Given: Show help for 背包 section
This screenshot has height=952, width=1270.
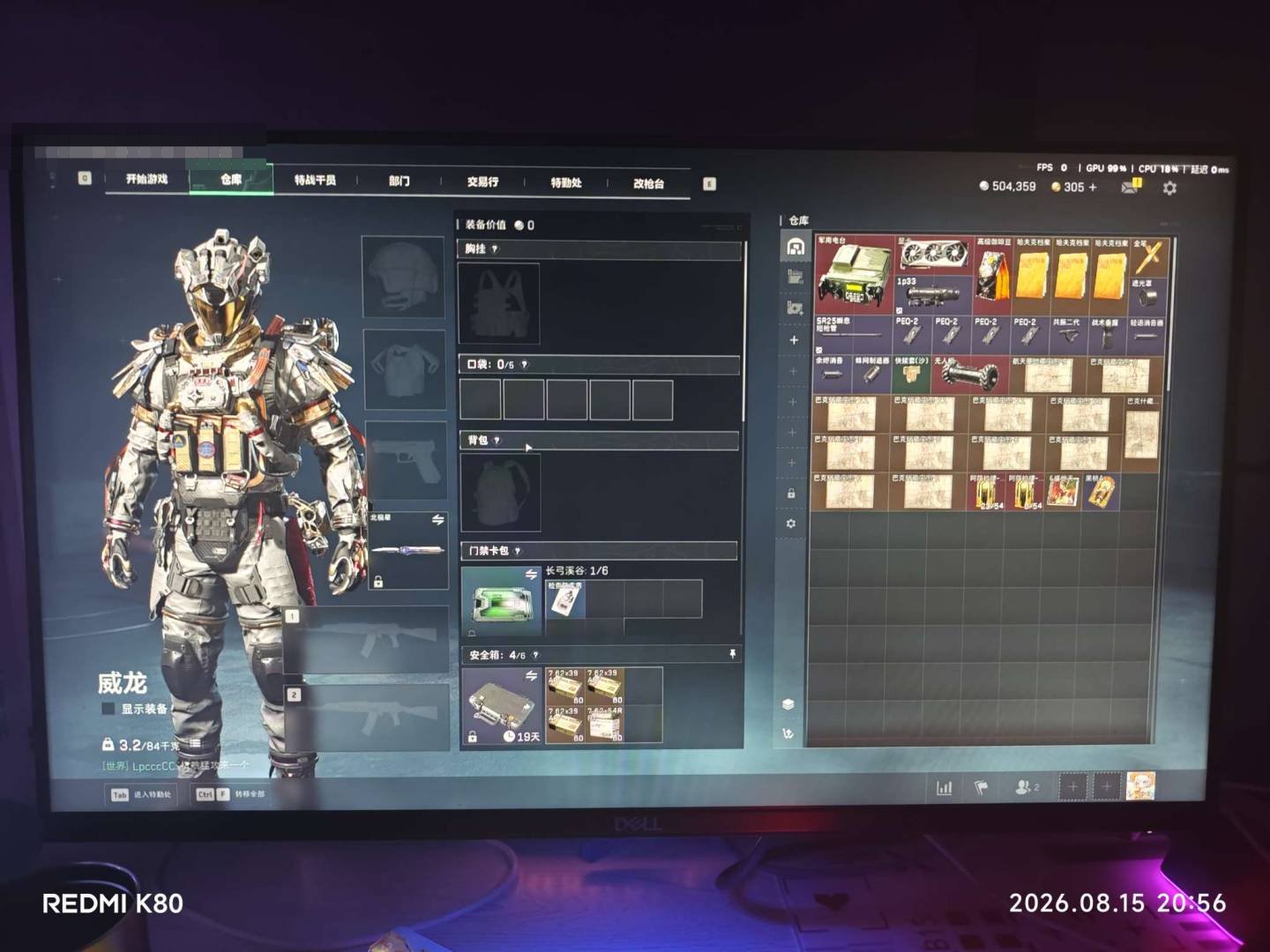Looking at the screenshot, I should [x=497, y=440].
